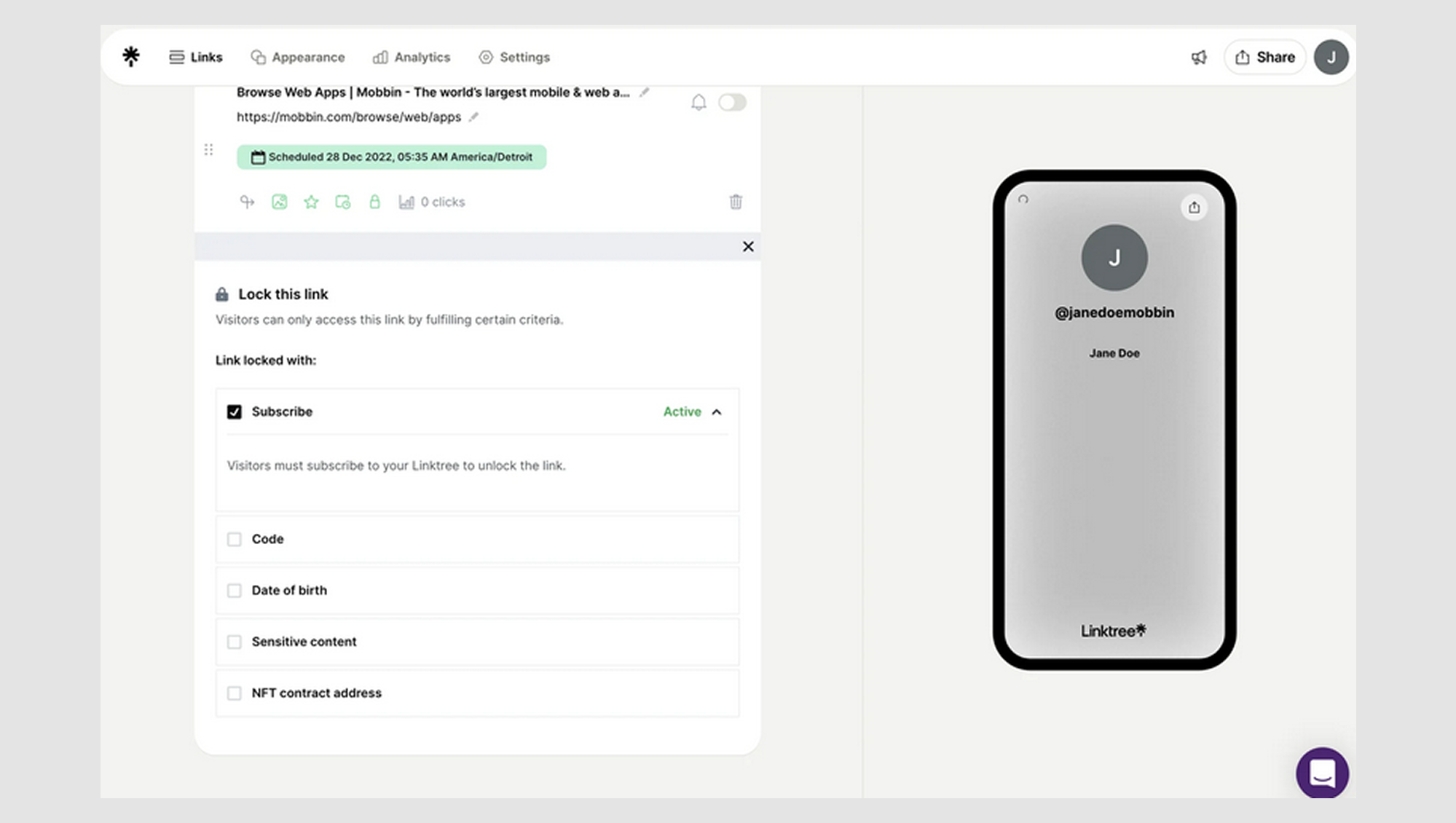Check the Code checkbox
Image resolution: width=1456 pixels, height=823 pixels.
[x=234, y=540]
